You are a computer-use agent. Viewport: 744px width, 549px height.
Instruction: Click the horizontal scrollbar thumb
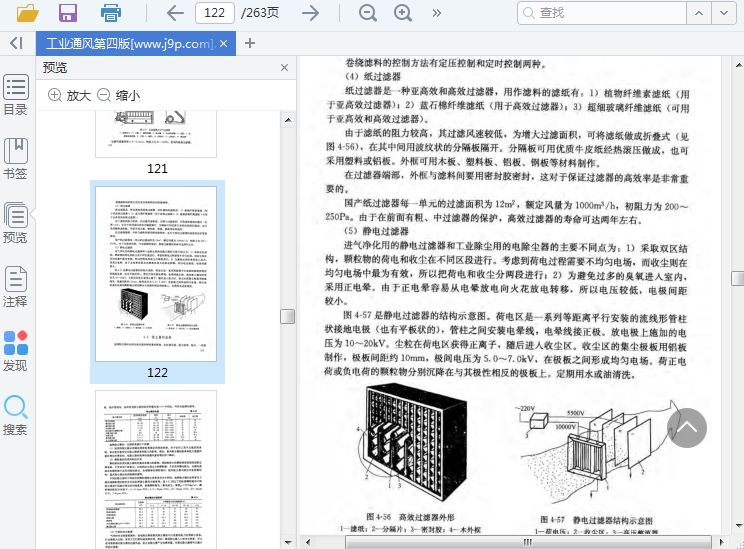[528, 542]
